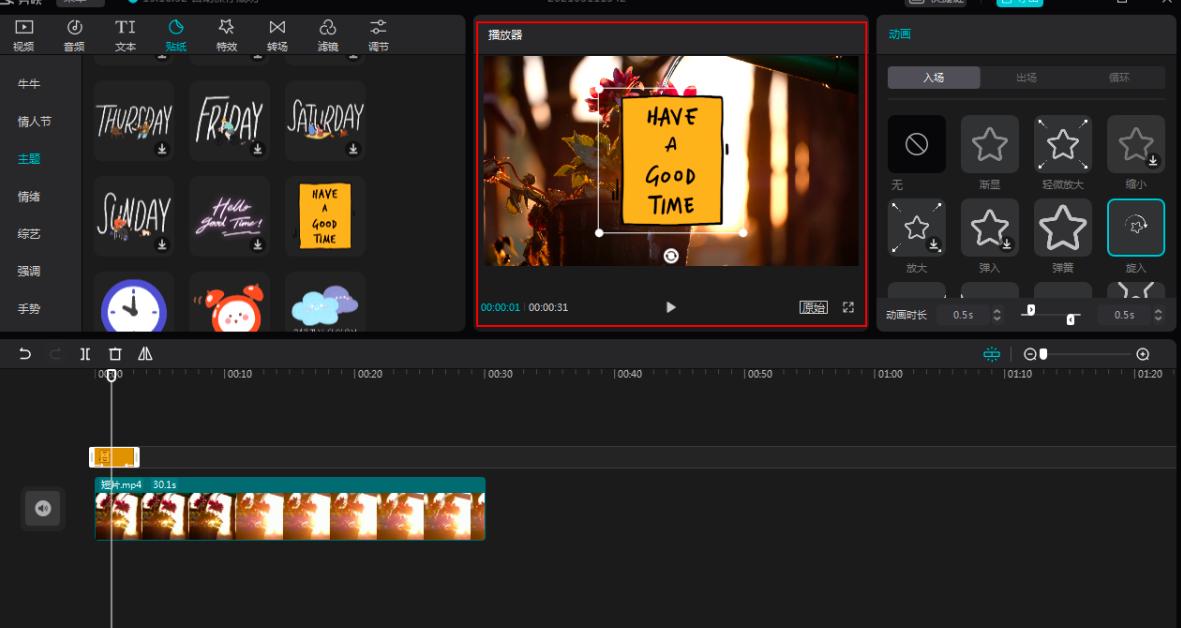Zoom in the timeline with plus icon

pos(1143,354)
